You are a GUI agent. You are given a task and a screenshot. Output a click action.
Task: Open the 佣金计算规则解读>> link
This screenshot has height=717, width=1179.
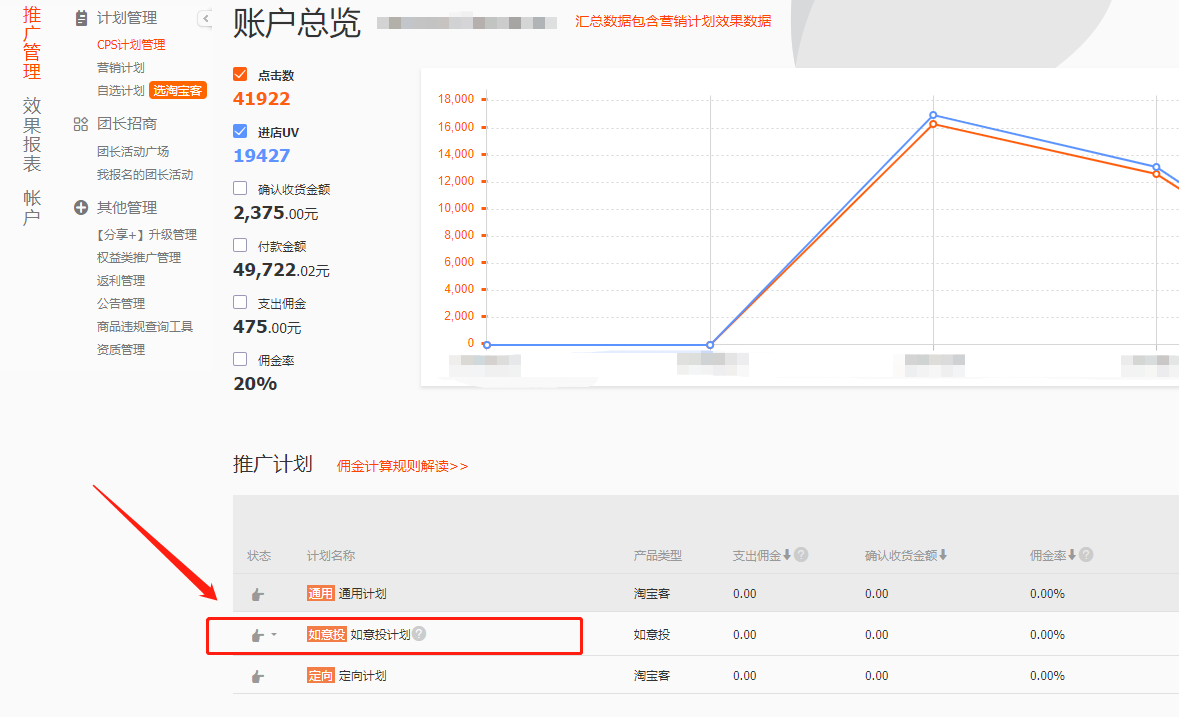402,466
